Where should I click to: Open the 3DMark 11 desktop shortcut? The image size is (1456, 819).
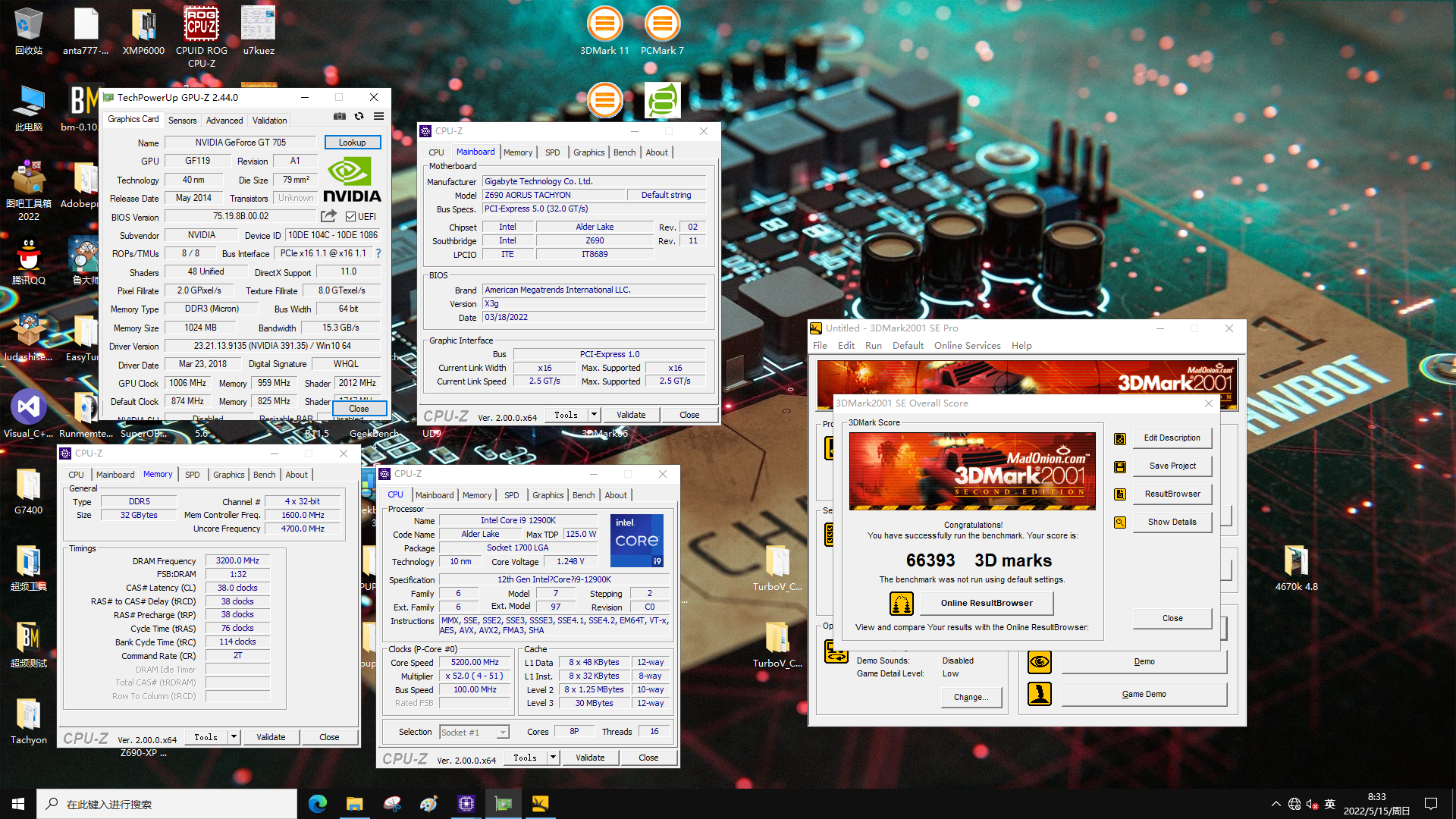click(604, 31)
